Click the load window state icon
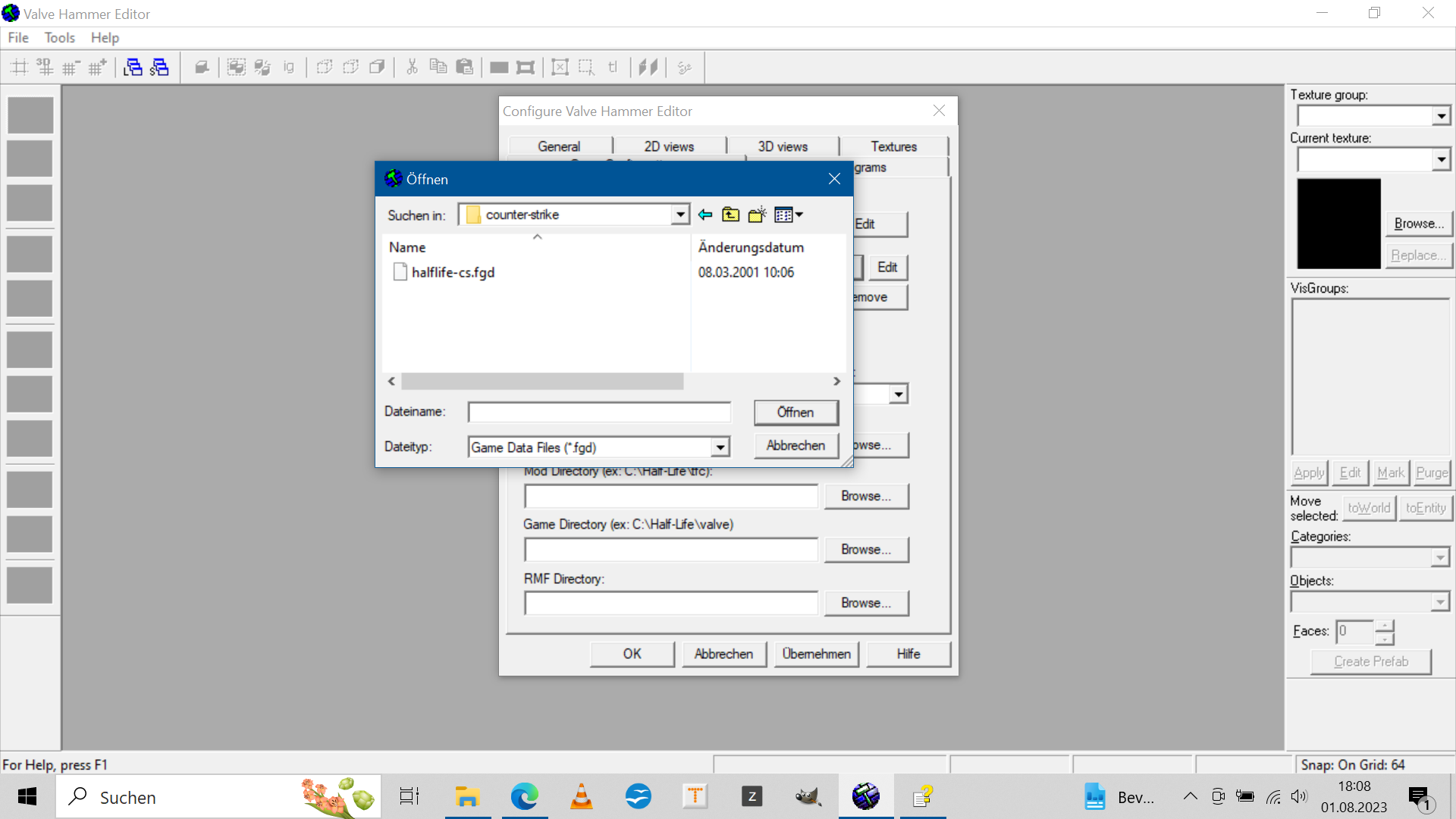 [x=133, y=67]
